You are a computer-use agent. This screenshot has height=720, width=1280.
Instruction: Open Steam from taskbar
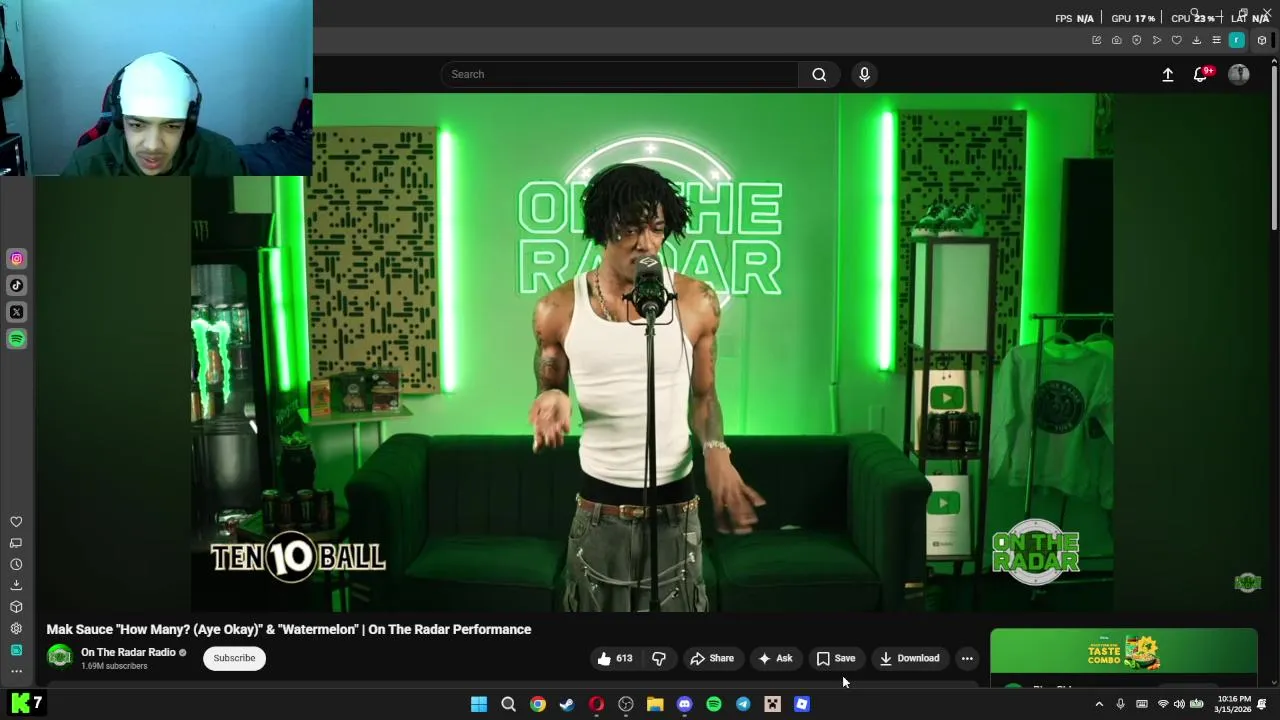567,704
